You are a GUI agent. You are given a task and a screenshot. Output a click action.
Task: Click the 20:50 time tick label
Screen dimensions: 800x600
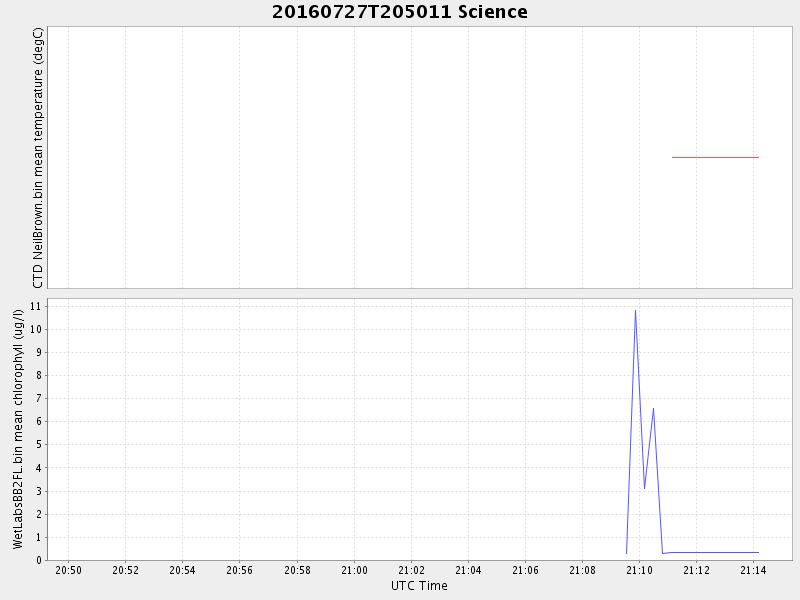pyautogui.click(x=68, y=570)
